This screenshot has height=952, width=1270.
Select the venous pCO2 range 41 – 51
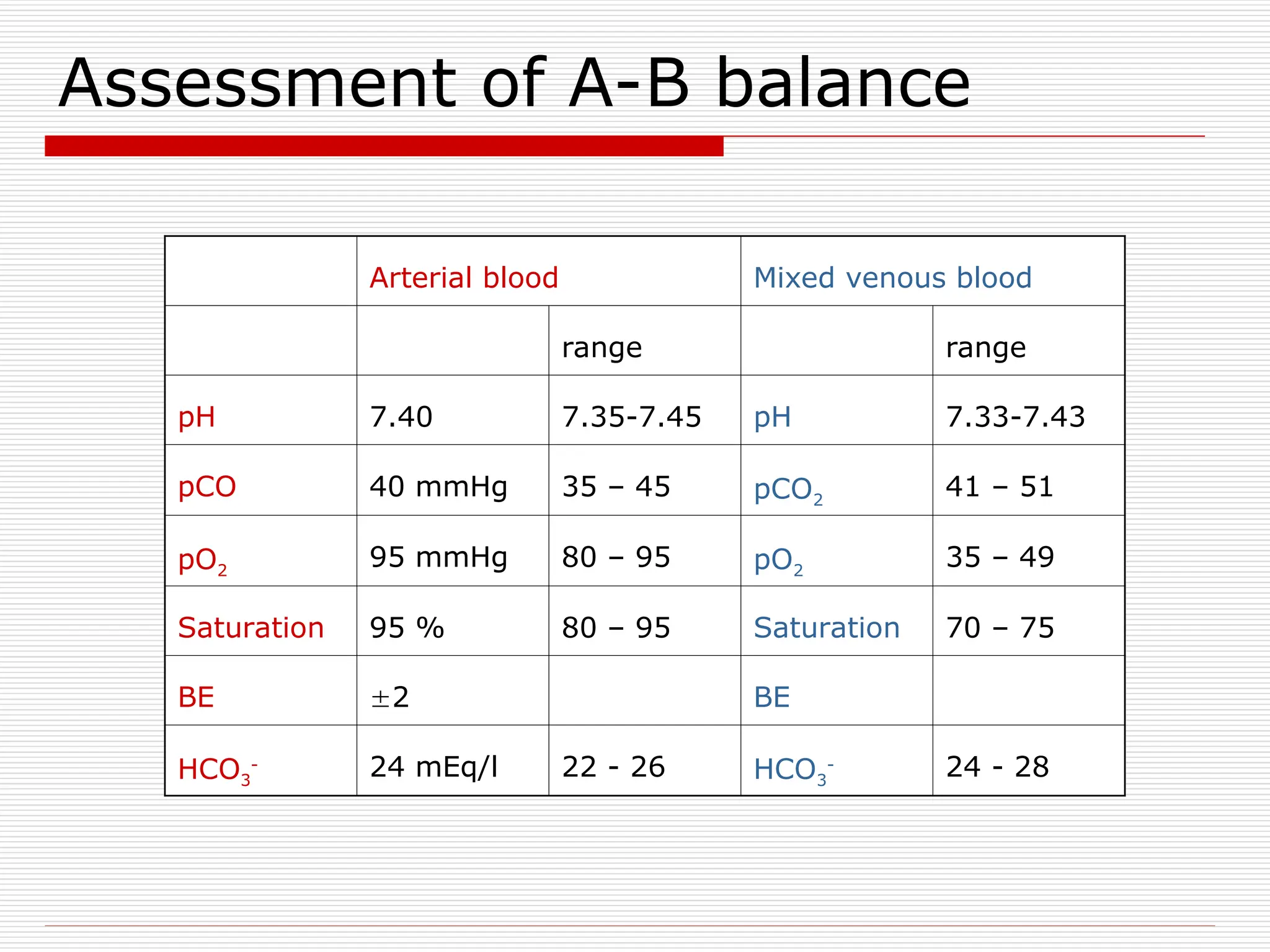tap(1000, 487)
